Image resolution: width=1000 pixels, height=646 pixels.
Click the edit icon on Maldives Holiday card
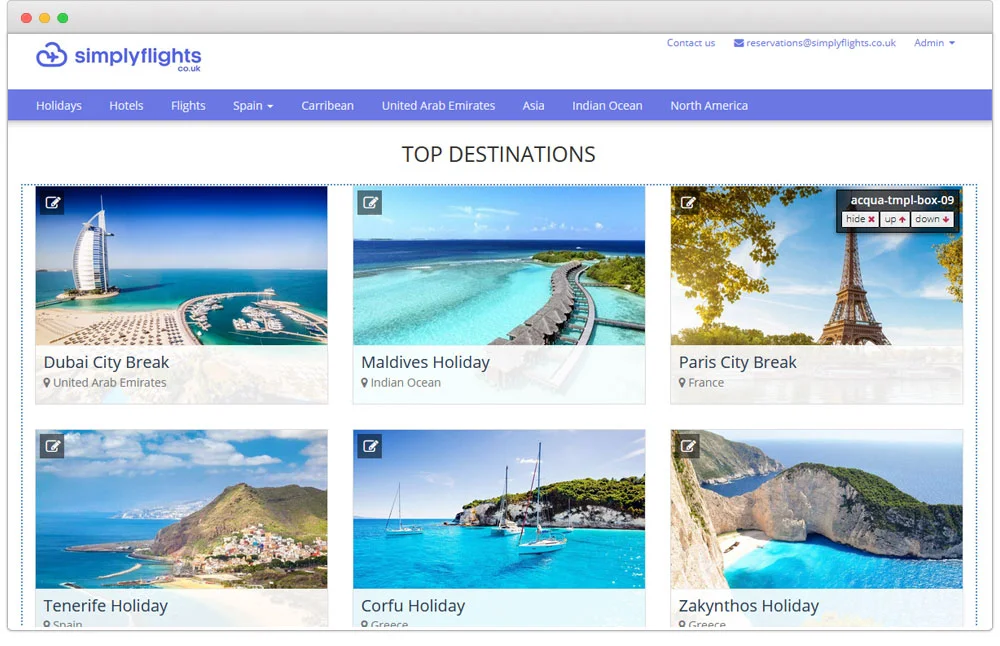coord(370,203)
